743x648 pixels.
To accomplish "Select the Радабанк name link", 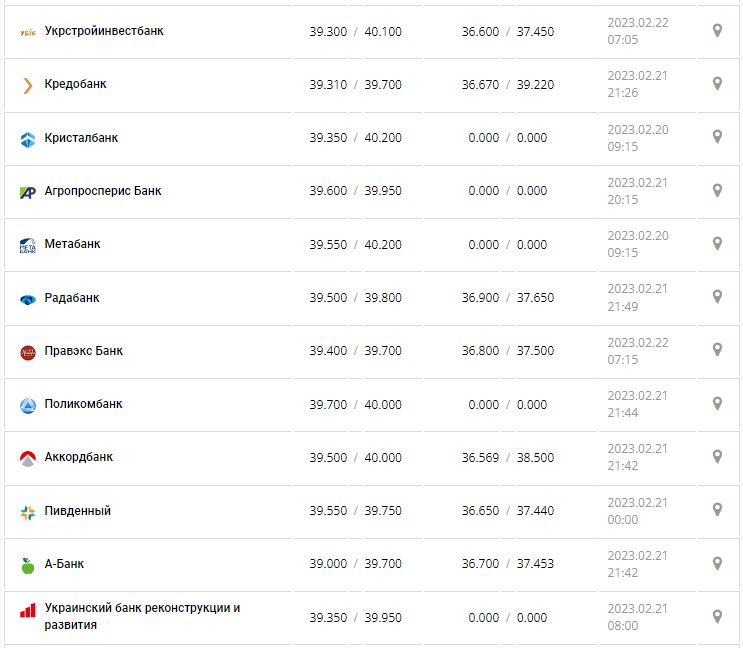I will coord(72,298).
